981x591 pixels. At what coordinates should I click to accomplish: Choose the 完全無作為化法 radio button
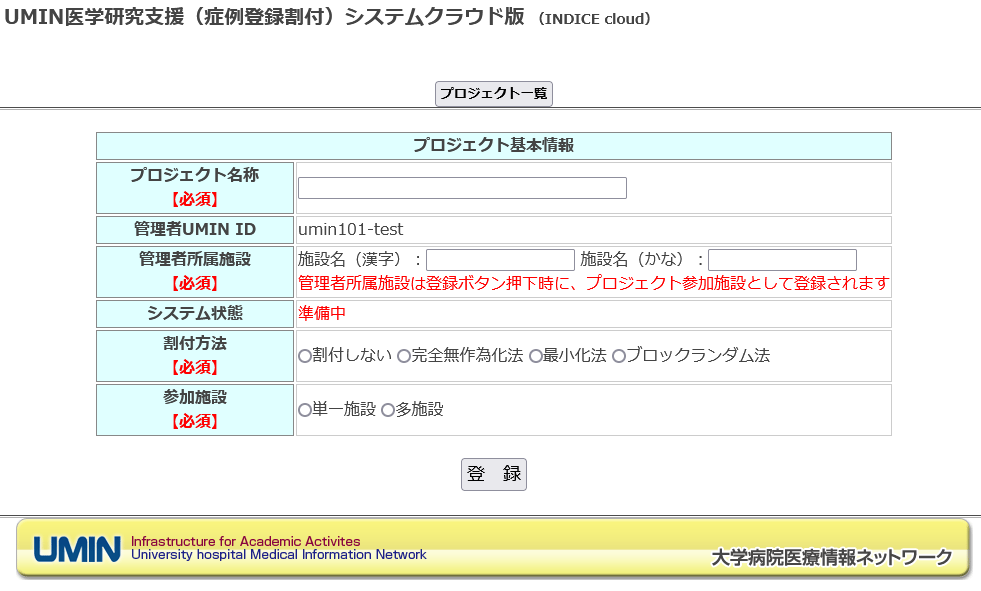pos(404,356)
